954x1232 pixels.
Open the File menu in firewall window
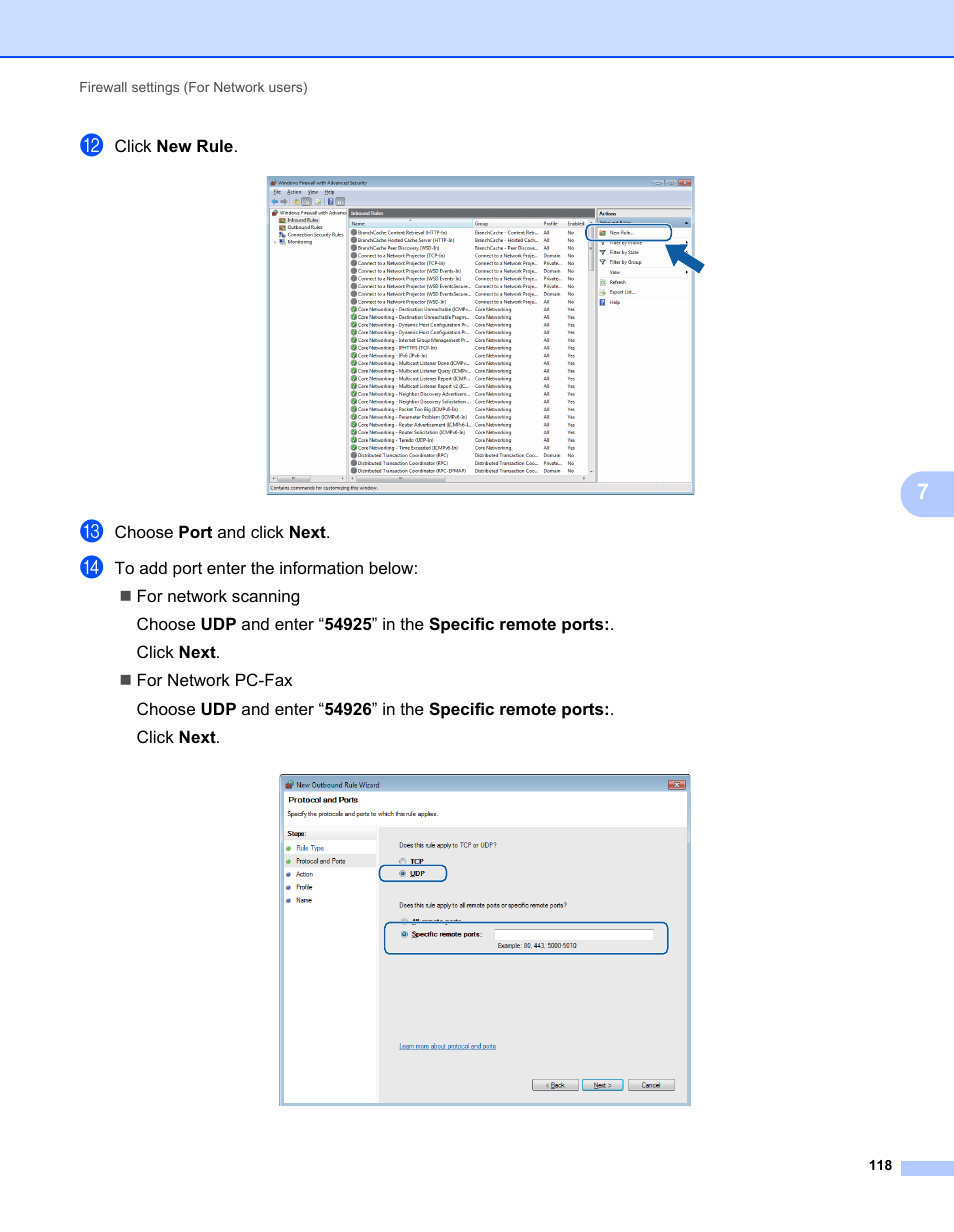(277, 192)
